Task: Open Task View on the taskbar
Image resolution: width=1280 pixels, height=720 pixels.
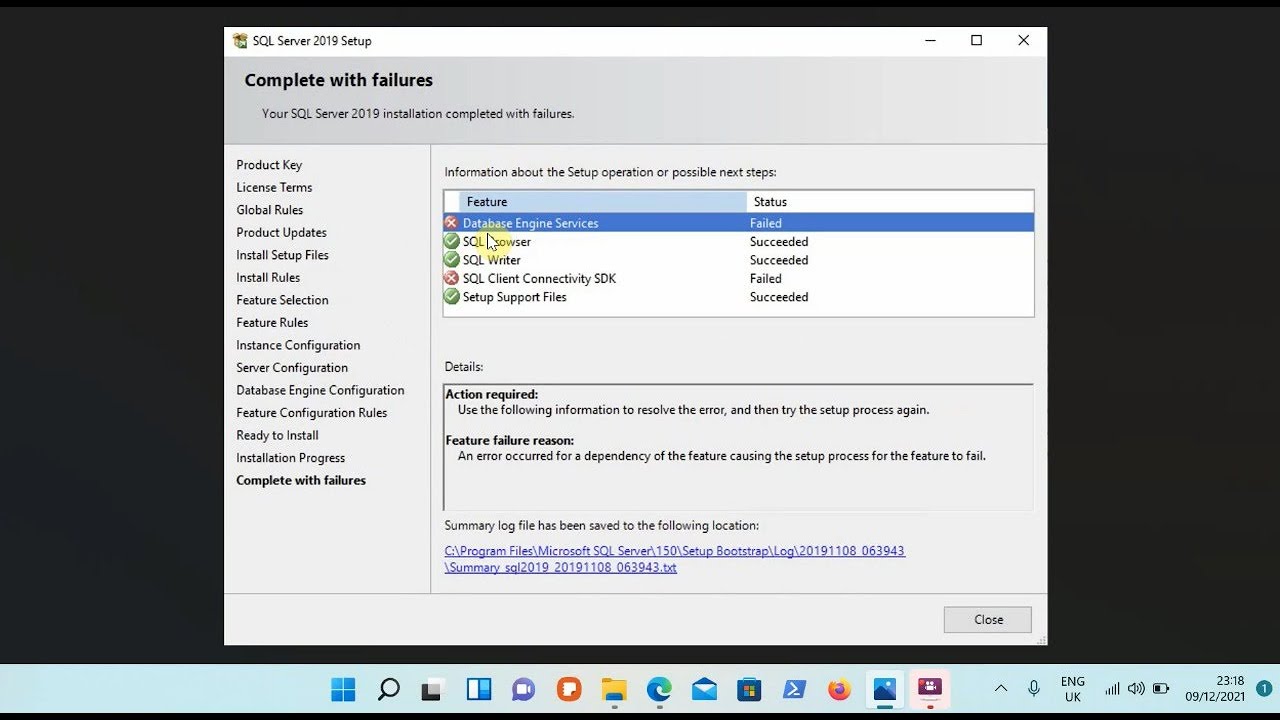Action: pyautogui.click(x=432, y=690)
